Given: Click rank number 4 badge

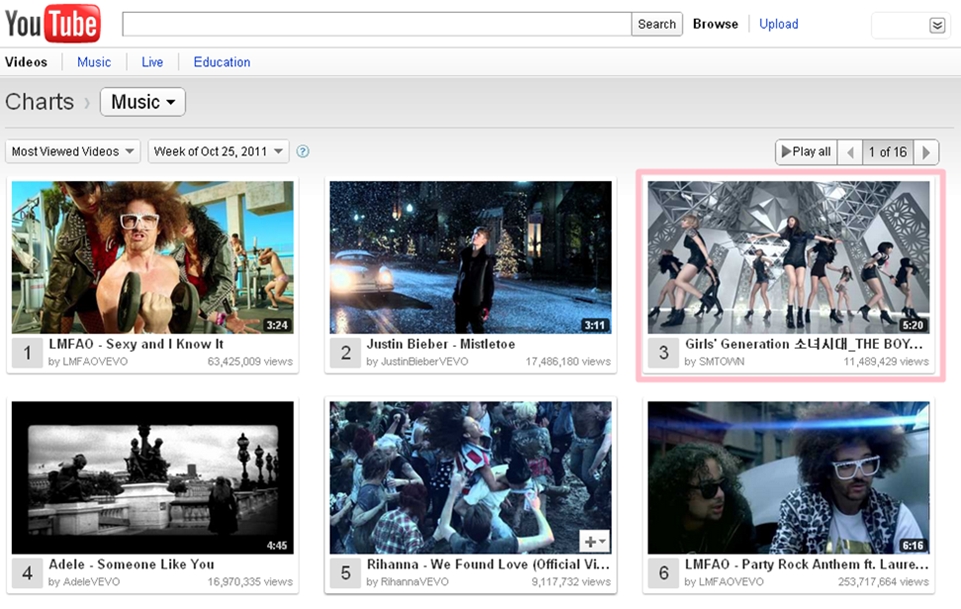Looking at the screenshot, I should 27,573.
